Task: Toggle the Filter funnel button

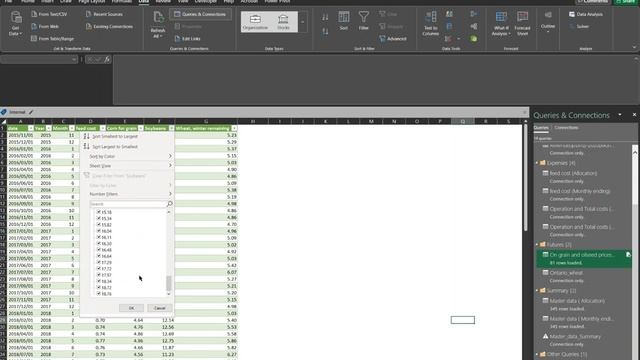Action: point(364,21)
